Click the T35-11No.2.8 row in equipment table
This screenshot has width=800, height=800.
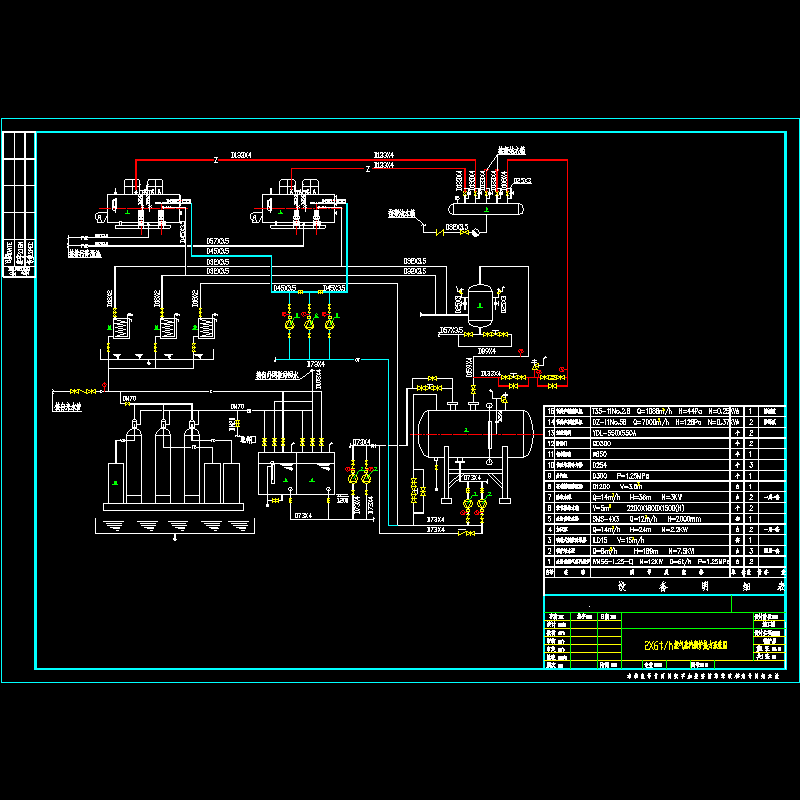[664, 411]
